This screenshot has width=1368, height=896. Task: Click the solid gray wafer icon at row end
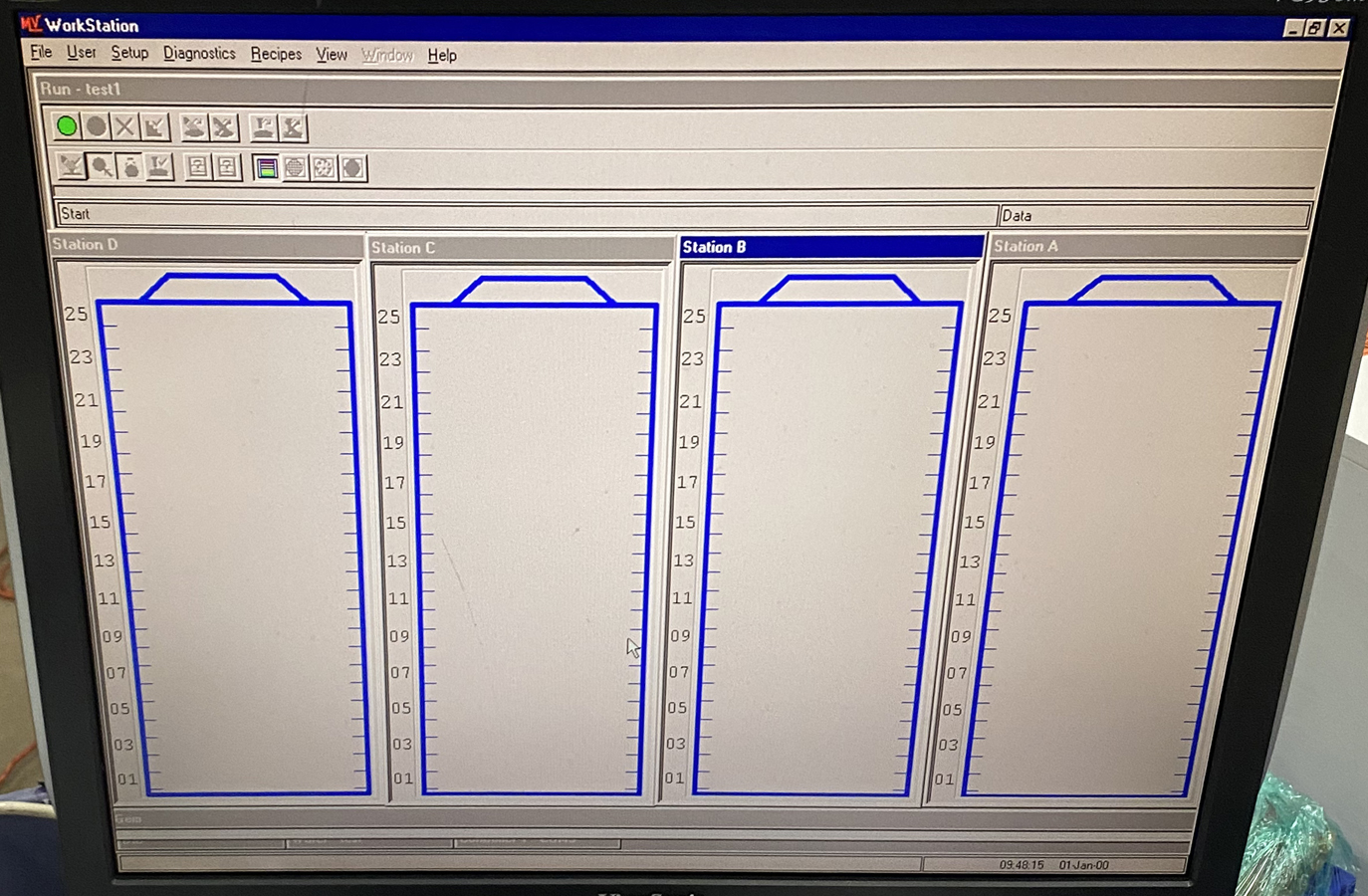tap(352, 168)
